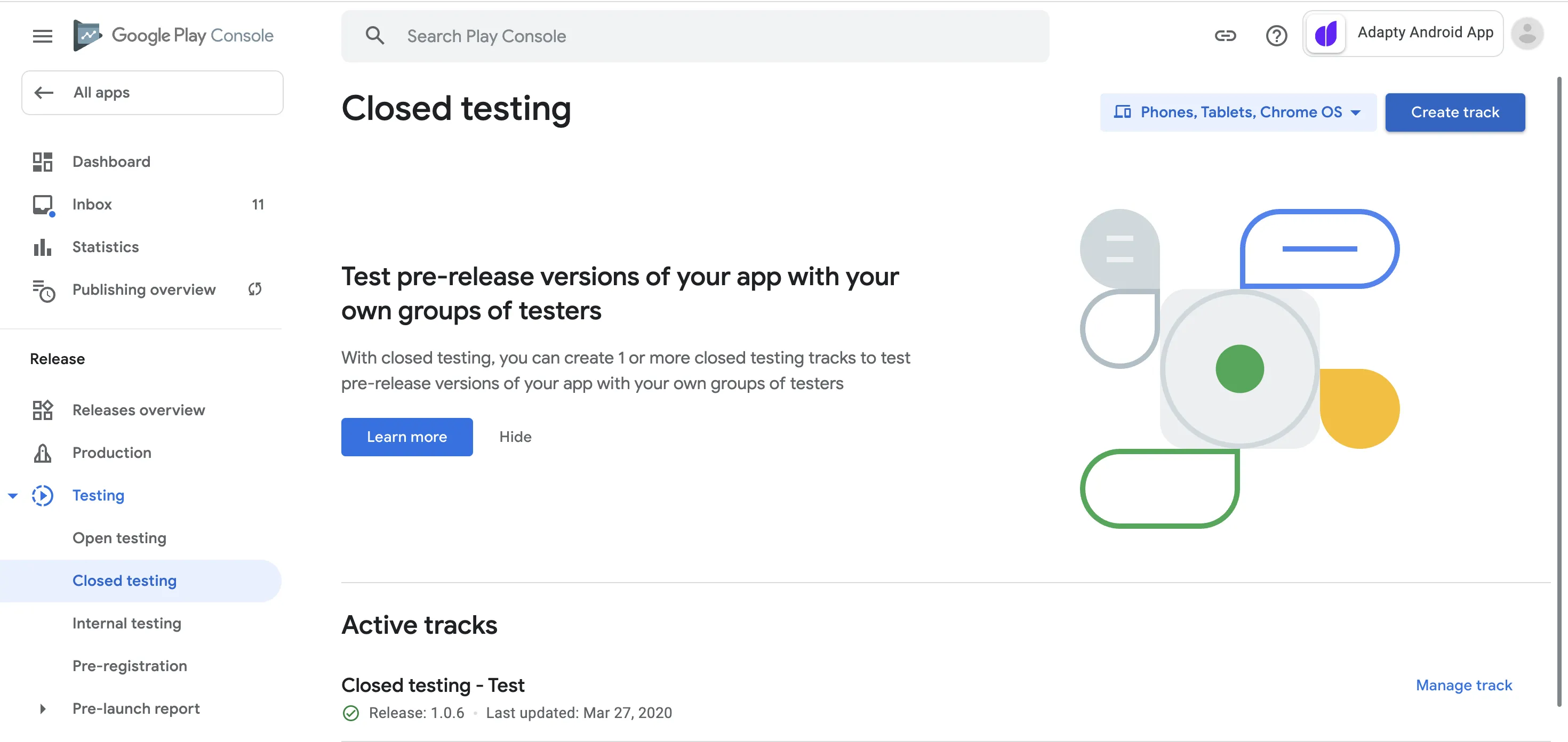Focus the Search Play Console field
Image resolution: width=1568 pixels, height=742 pixels.
[694, 36]
